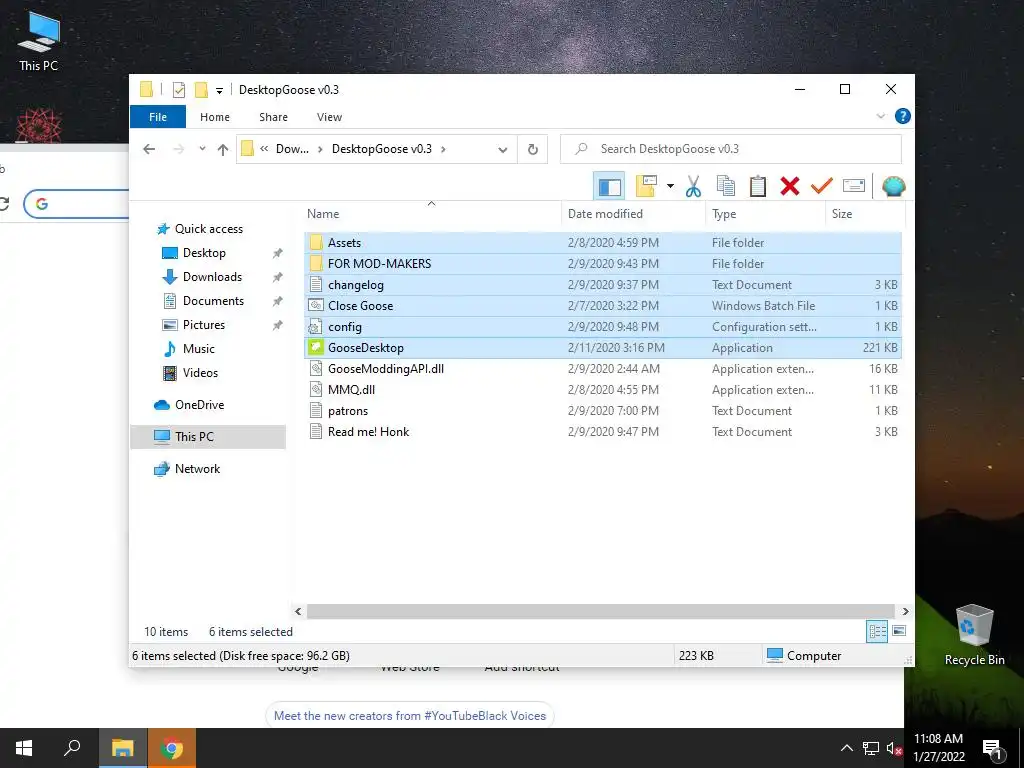Go up one folder level arrow
Screen dimensions: 1024x768
tap(223, 150)
